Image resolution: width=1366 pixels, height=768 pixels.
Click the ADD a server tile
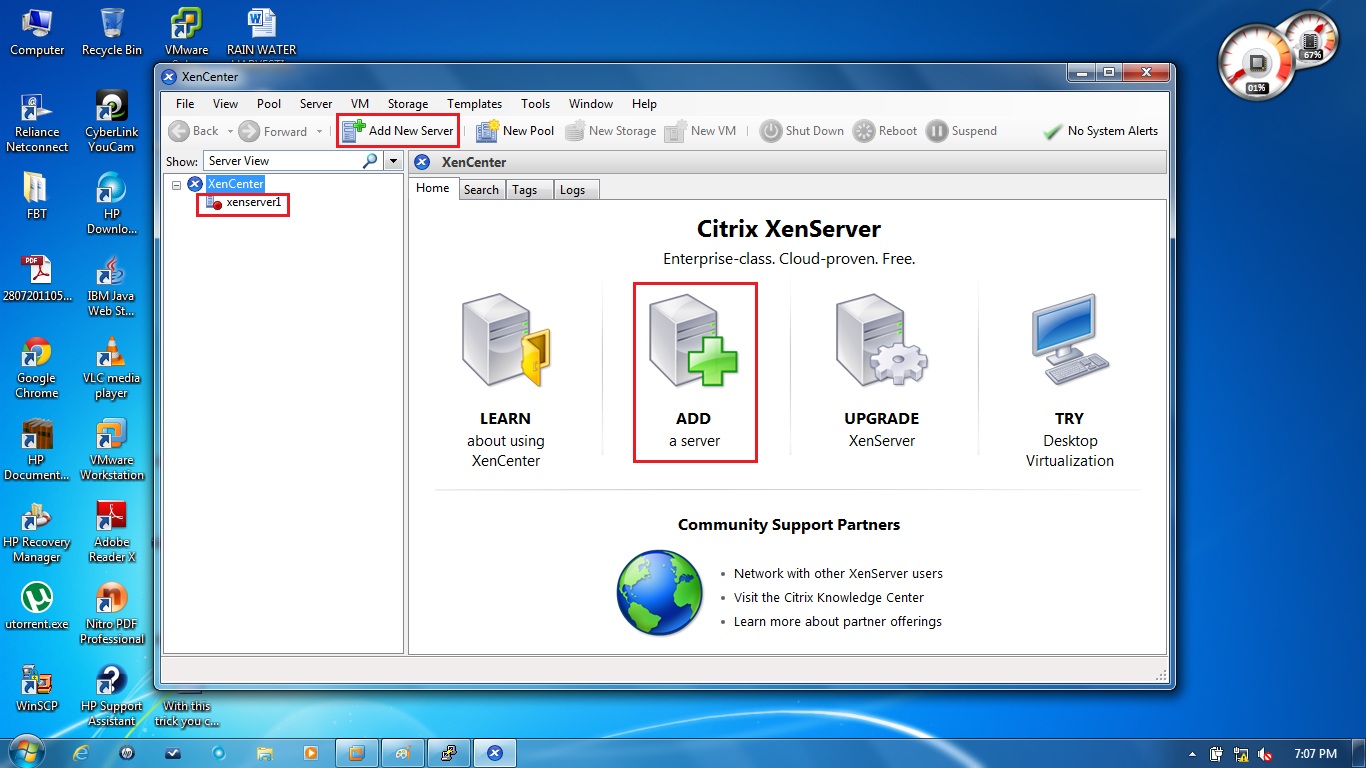point(695,372)
